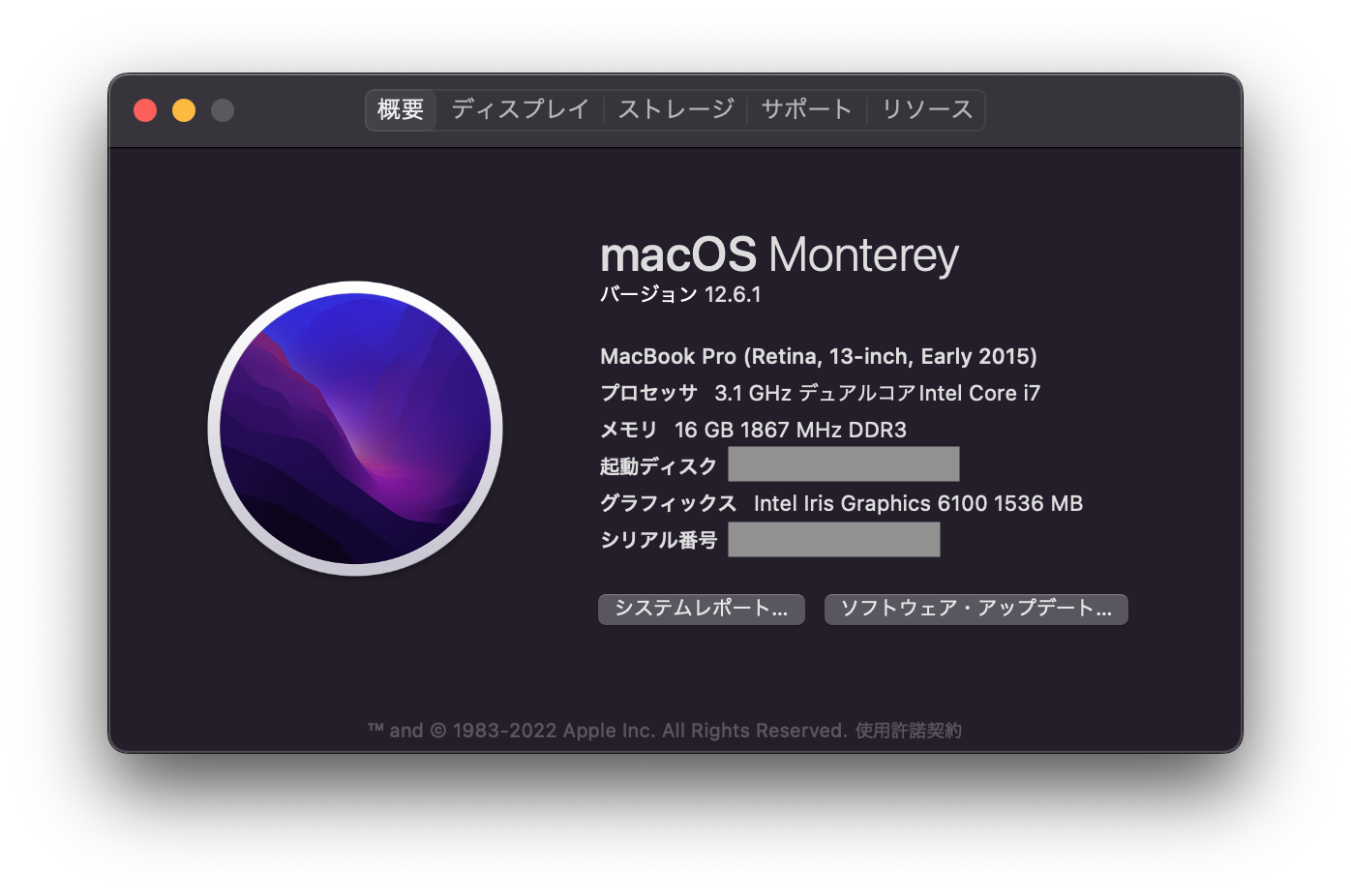Open the ストレージ tab
This screenshot has width=1351, height=896.
pyautogui.click(x=676, y=109)
